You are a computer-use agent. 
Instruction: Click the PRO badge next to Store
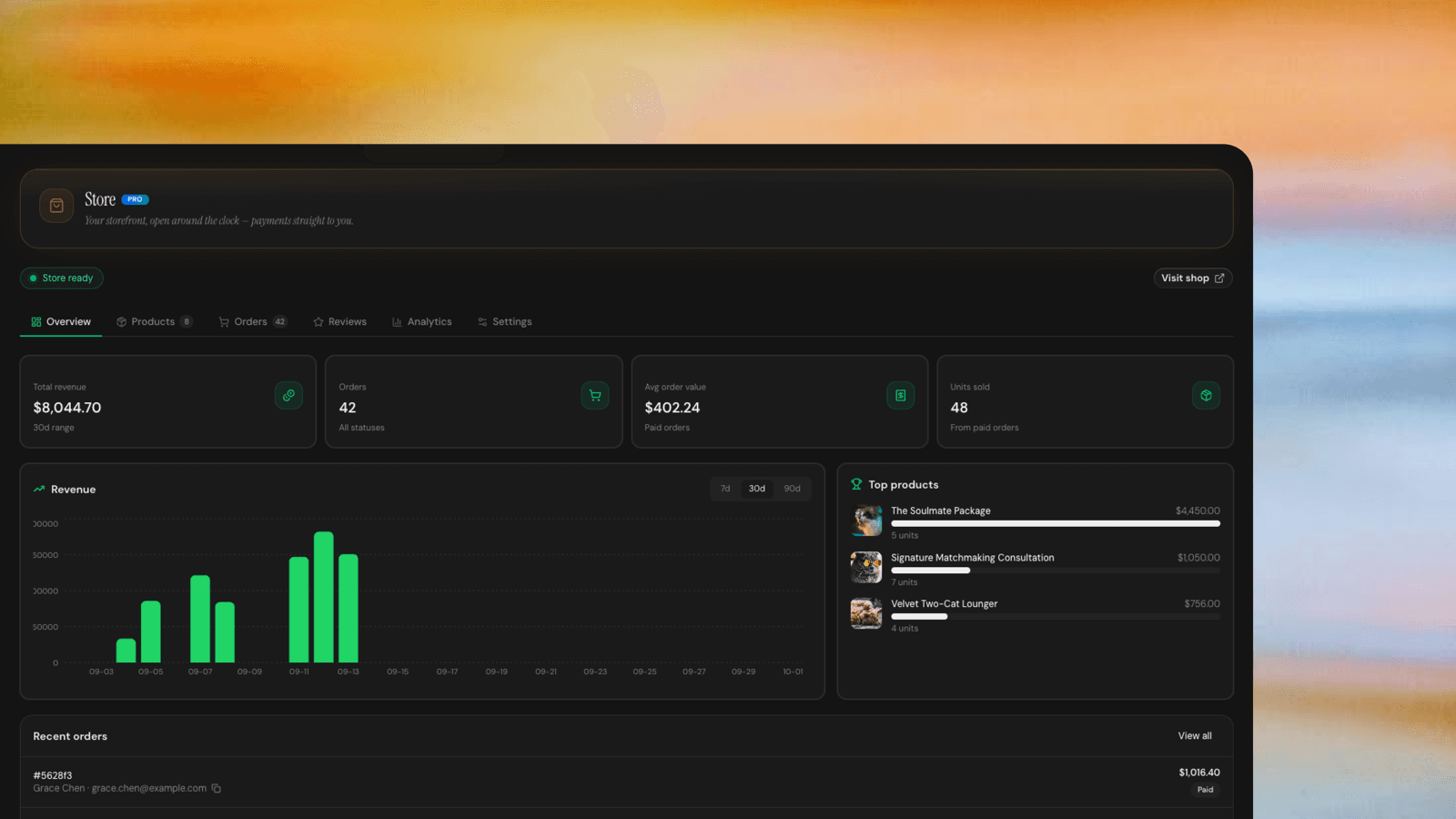pyautogui.click(x=136, y=199)
